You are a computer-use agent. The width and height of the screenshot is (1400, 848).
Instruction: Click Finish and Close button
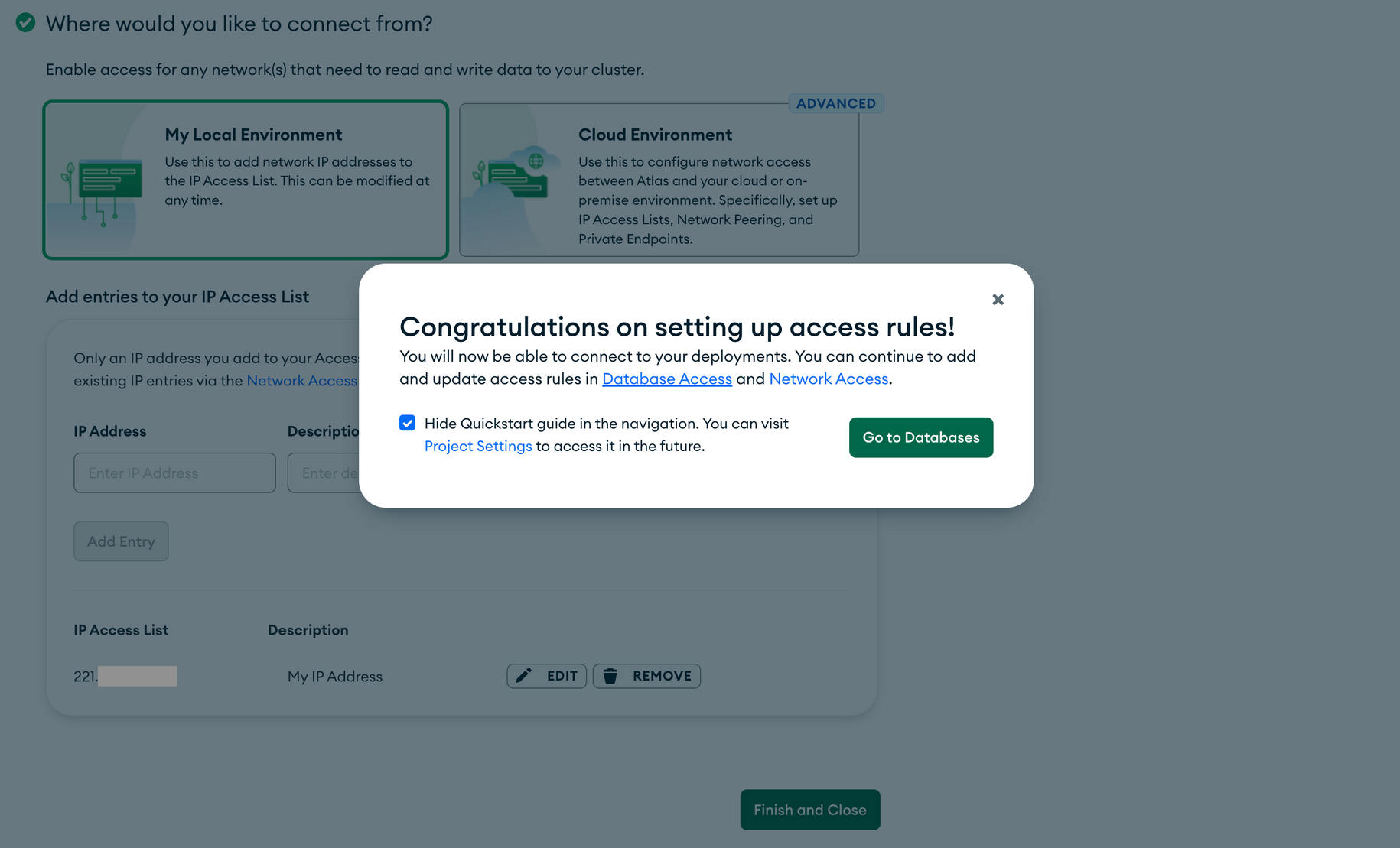pos(809,810)
